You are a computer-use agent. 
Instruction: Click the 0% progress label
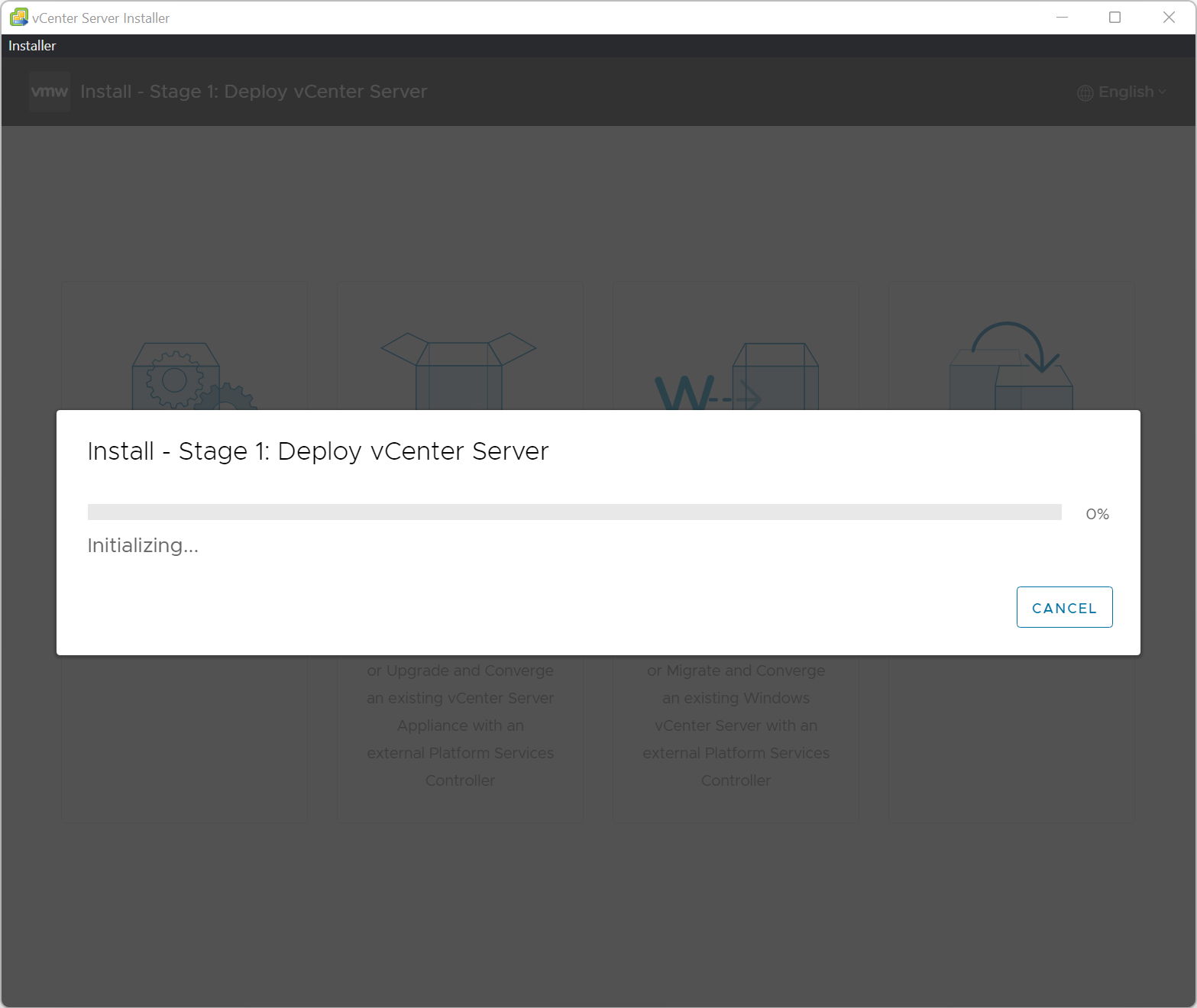point(1097,513)
